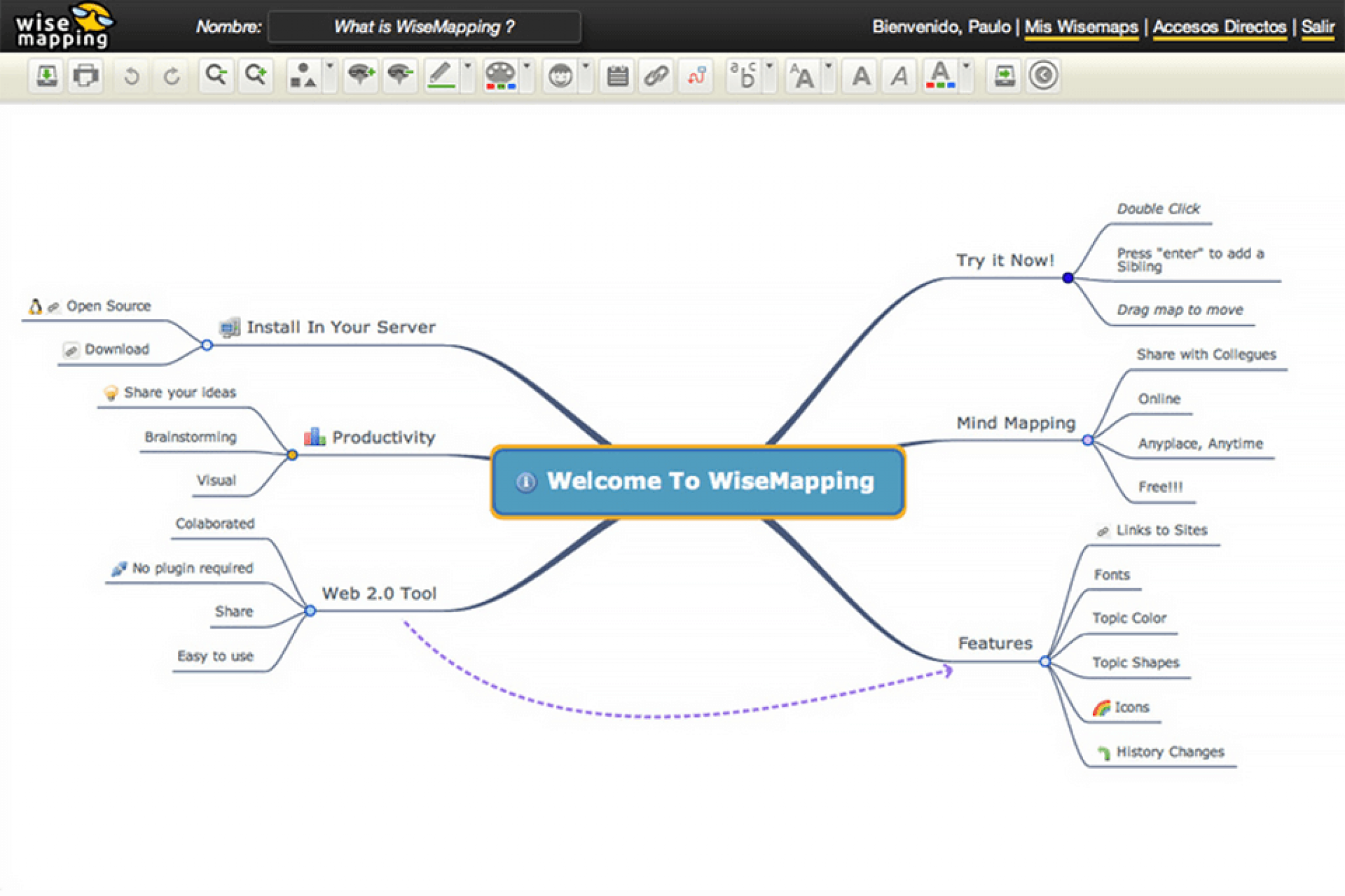Select the Topic Shapes subtopic
This screenshot has height=896, width=1345.
[1136, 662]
